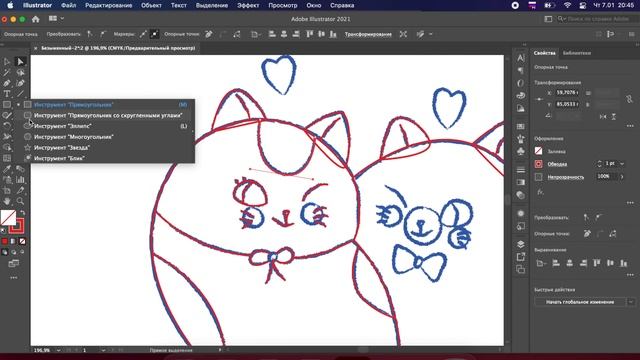Expand global edit options arrow
The width and height of the screenshot is (640, 360).
[x=631, y=302]
